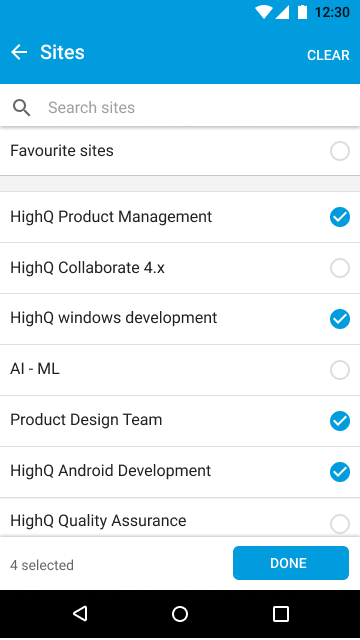
Task: Tap the cellular signal icon
Action: coord(282,12)
